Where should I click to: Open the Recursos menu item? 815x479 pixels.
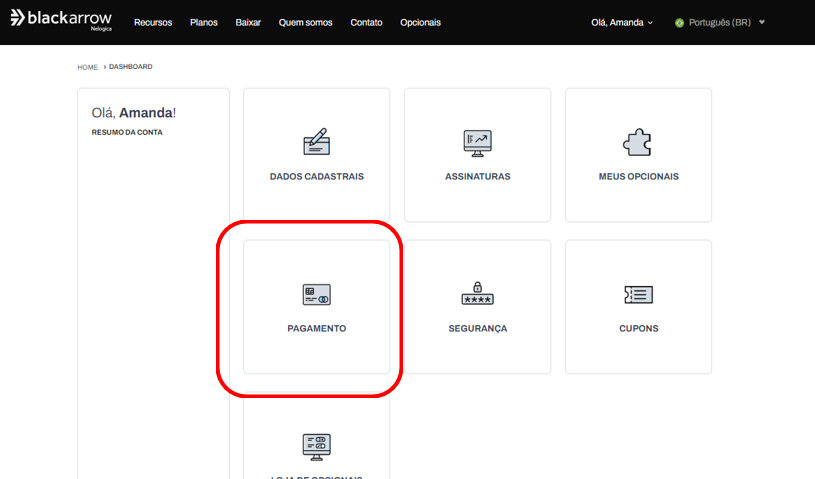point(153,22)
